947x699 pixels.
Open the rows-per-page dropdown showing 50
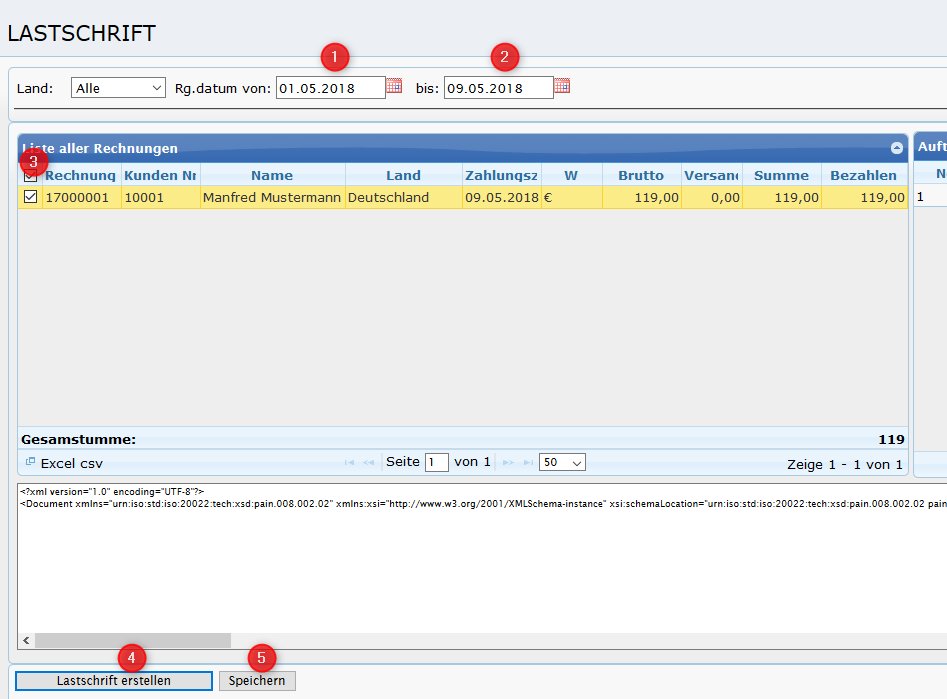point(562,462)
